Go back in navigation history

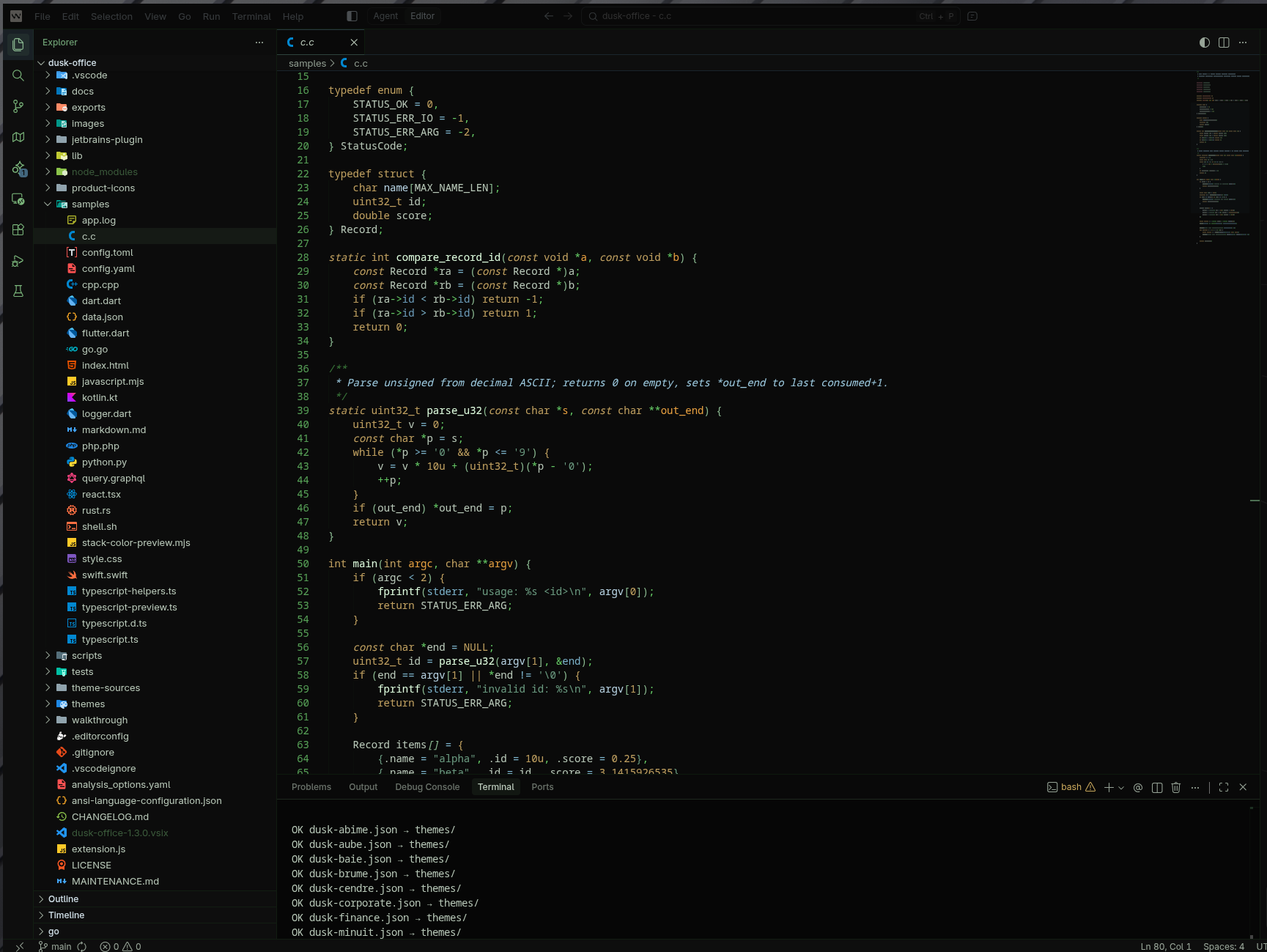[x=549, y=16]
